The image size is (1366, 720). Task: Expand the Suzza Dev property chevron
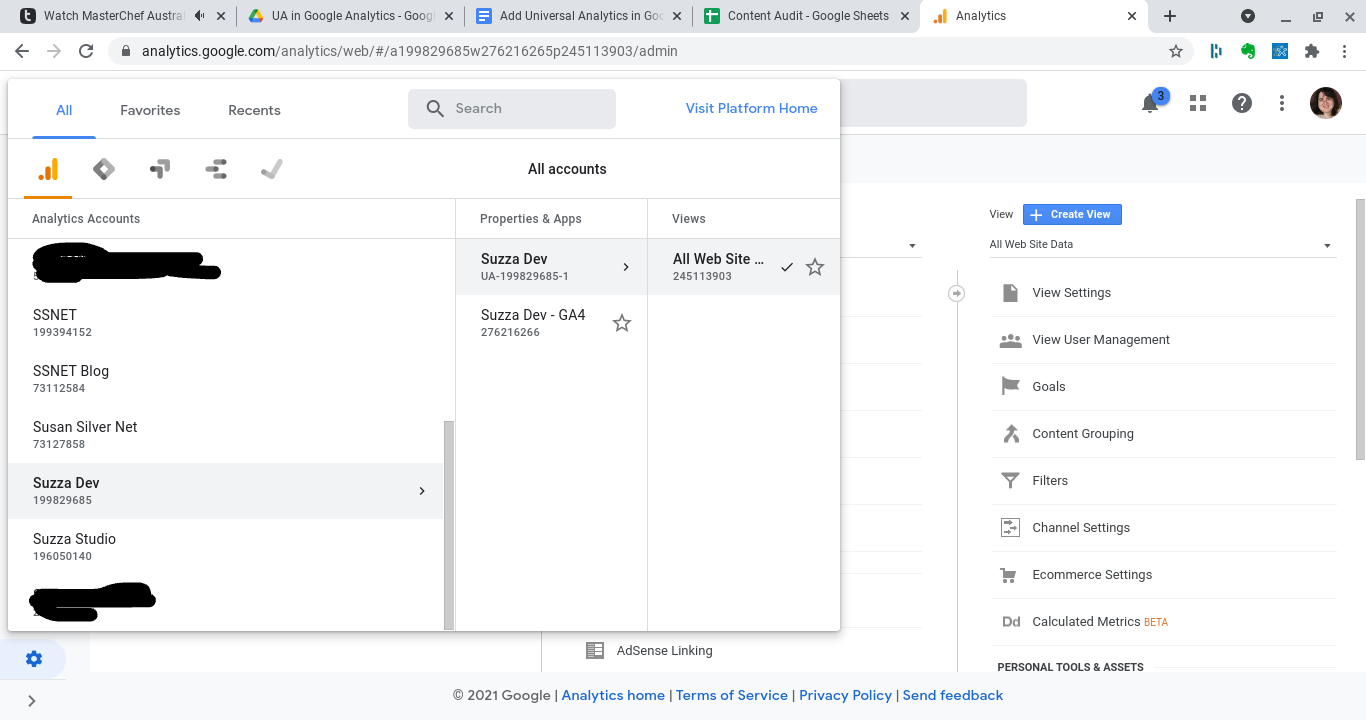coord(626,267)
